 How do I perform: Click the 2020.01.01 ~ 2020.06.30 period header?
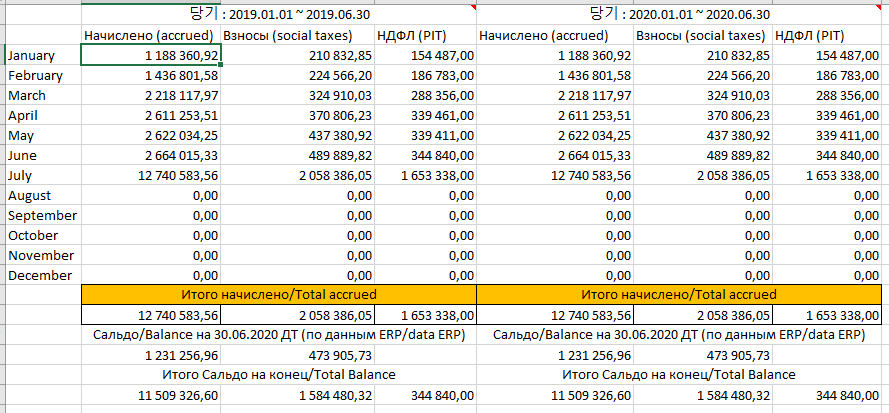point(680,15)
